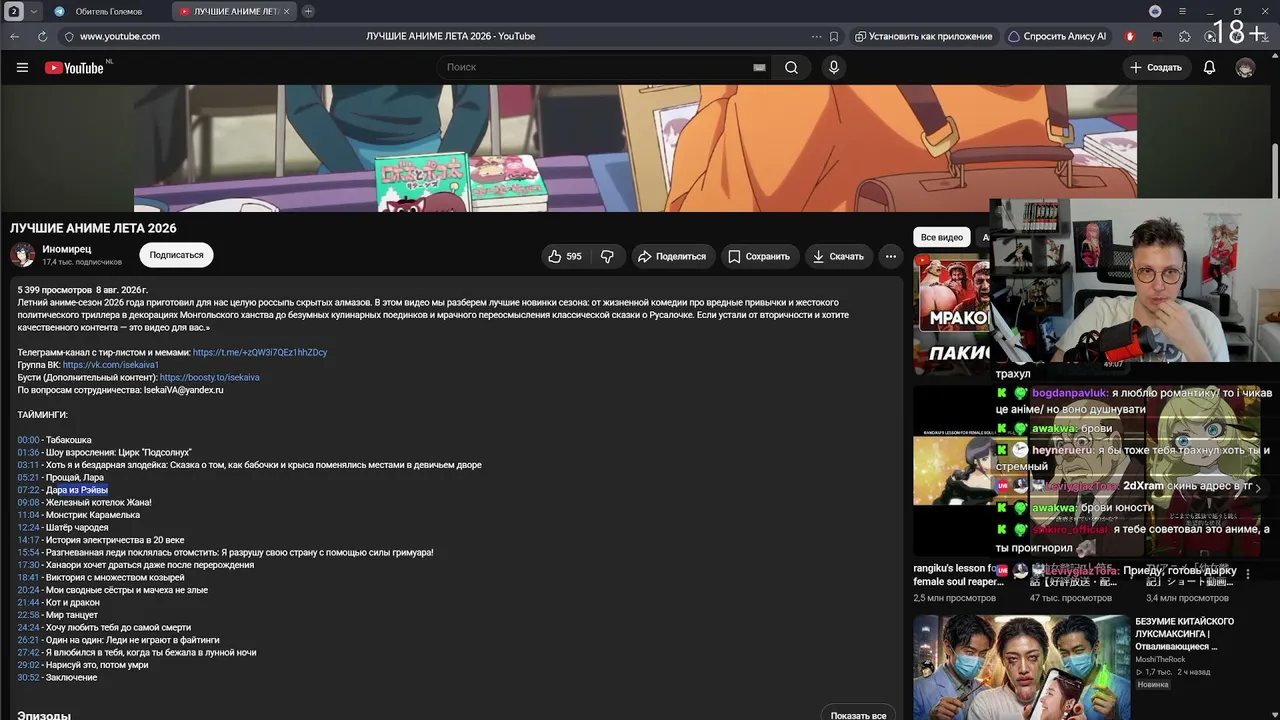This screenshot has width=1280, height=720.
Task: Close the ЛУЧШИЕ АНИМЕ ЛЕТА tab
Action: point(287,11)
